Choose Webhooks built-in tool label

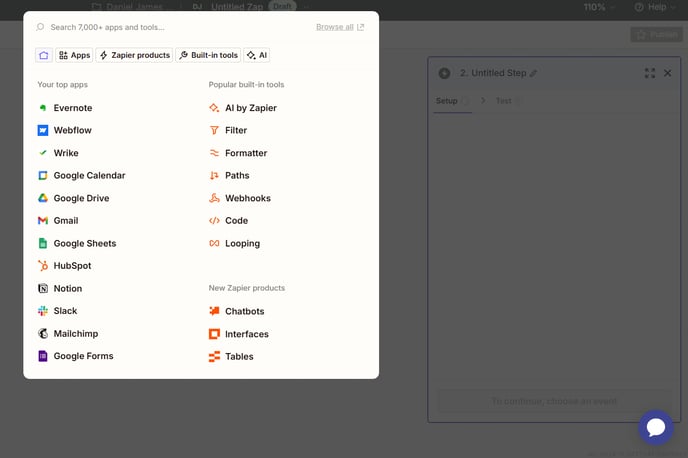[x=248, y=198]
